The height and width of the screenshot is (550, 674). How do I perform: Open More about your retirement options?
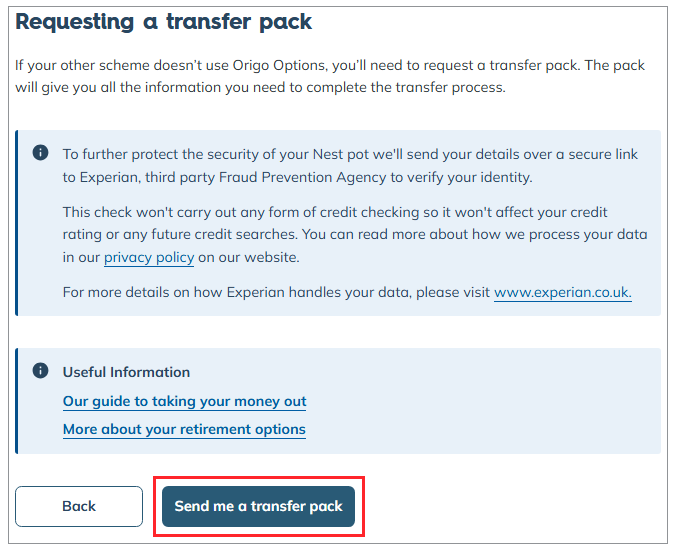(x=184, y=429)
